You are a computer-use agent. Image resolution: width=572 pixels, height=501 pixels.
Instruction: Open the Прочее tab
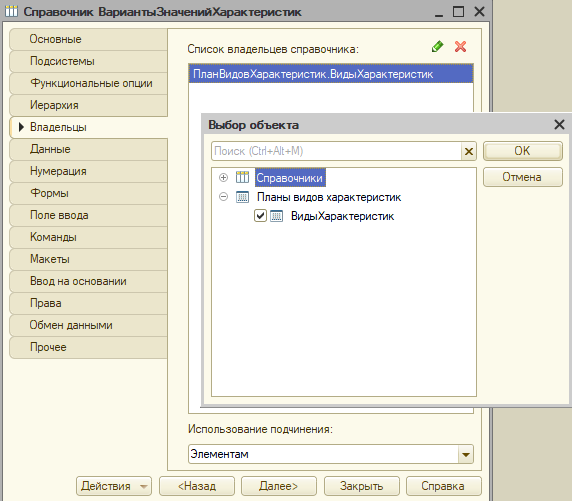click(x=89, y=347)
